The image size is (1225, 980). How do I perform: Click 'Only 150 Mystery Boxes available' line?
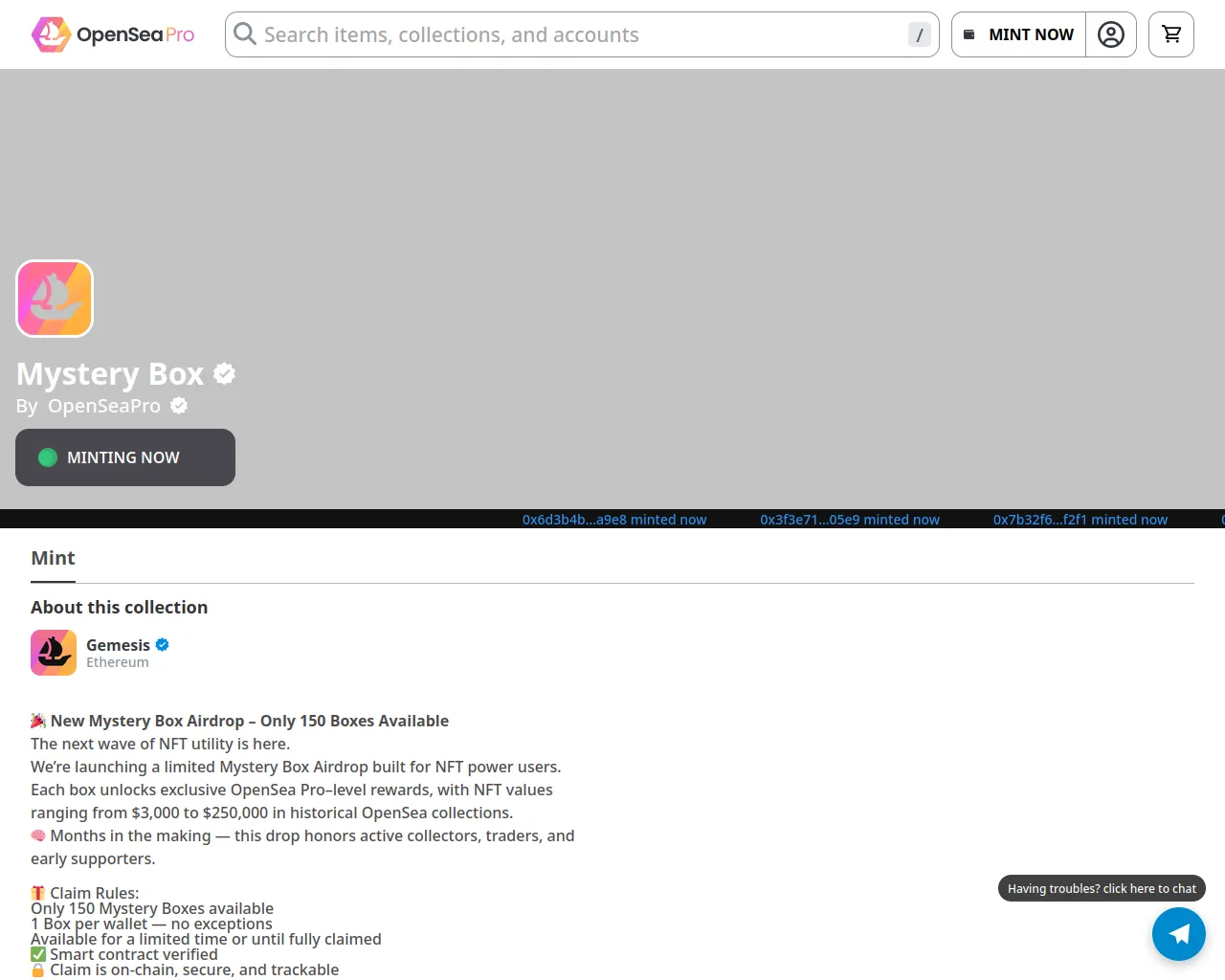coord(152,908)
